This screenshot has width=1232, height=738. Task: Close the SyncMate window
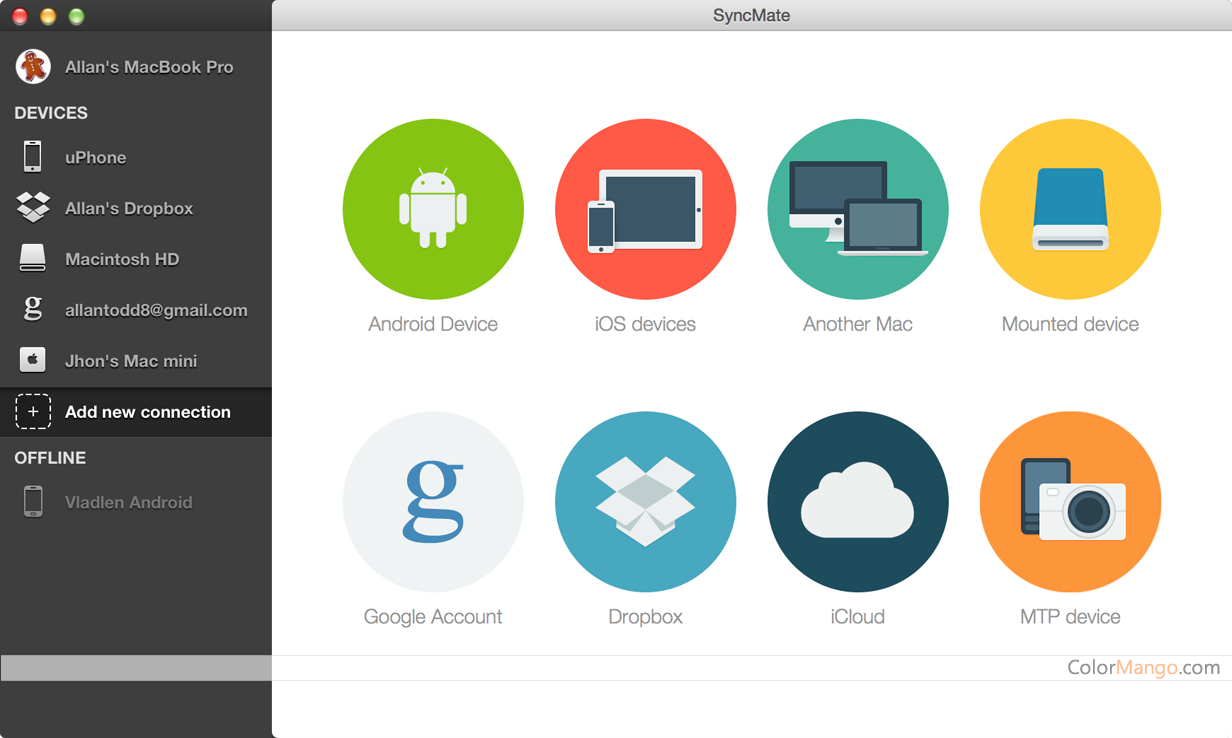tap(19, 16)
